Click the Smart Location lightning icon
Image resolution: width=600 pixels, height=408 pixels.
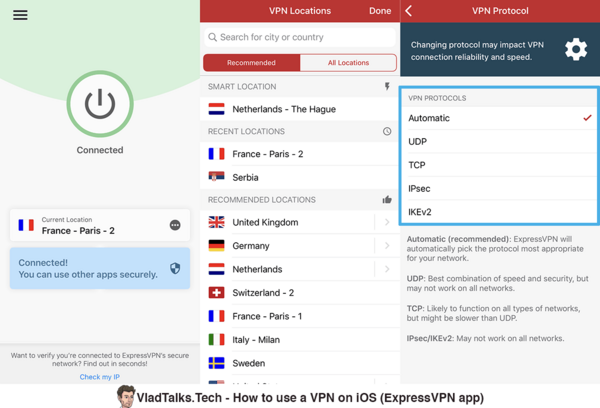[387, 86]
